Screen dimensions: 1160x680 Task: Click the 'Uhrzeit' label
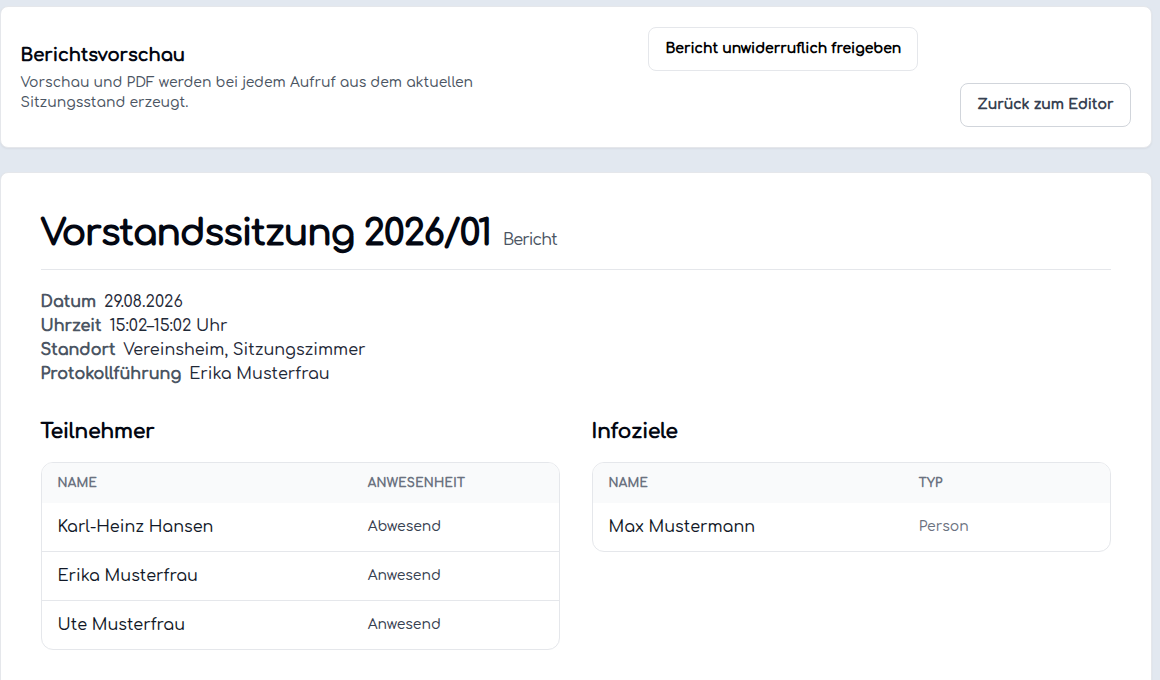pos(71,325)
